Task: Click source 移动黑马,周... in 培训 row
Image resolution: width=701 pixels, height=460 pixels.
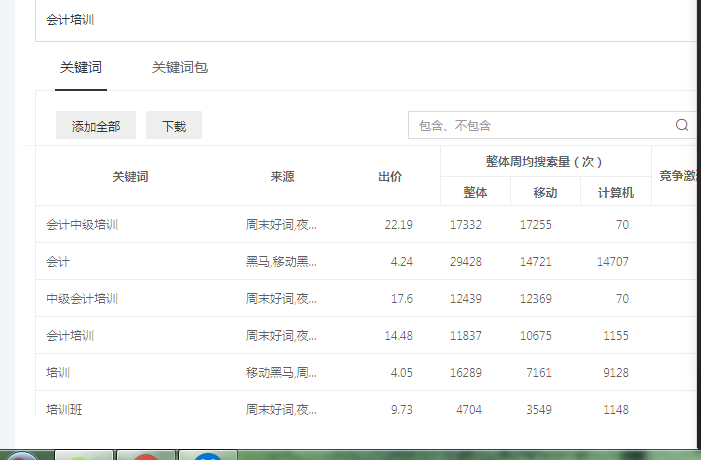Action: (281, 373)
